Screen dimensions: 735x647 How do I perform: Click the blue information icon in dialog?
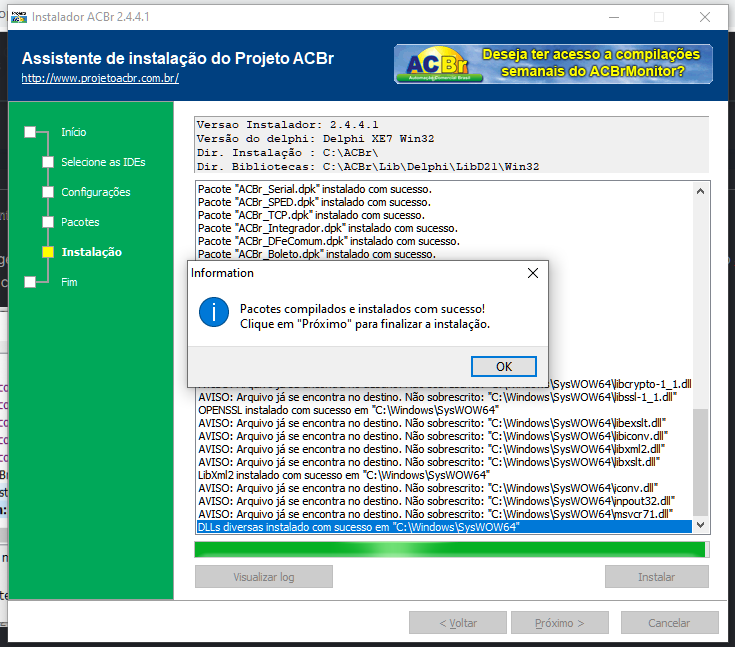(214, 312)
